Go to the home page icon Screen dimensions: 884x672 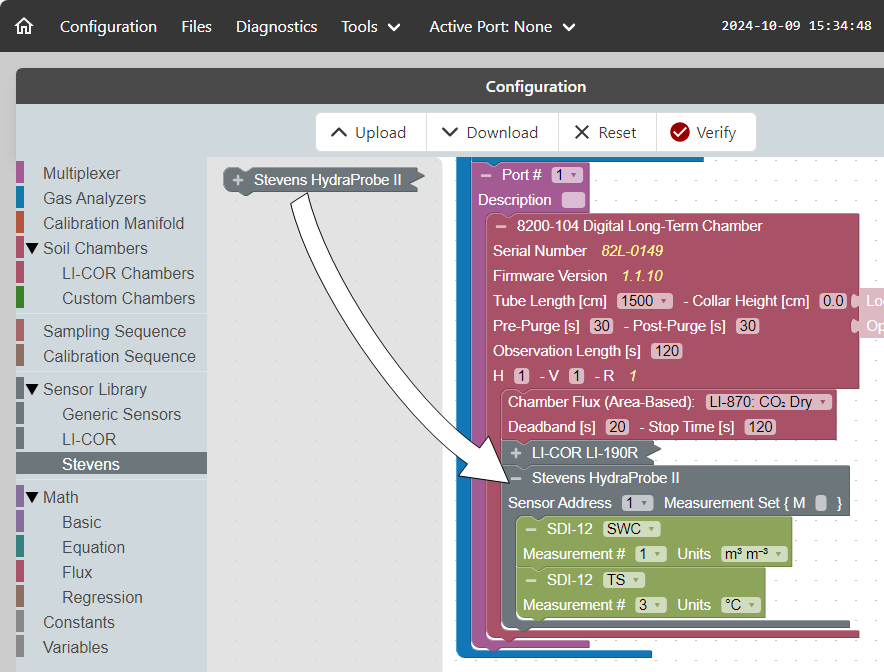tap(24, 26)
